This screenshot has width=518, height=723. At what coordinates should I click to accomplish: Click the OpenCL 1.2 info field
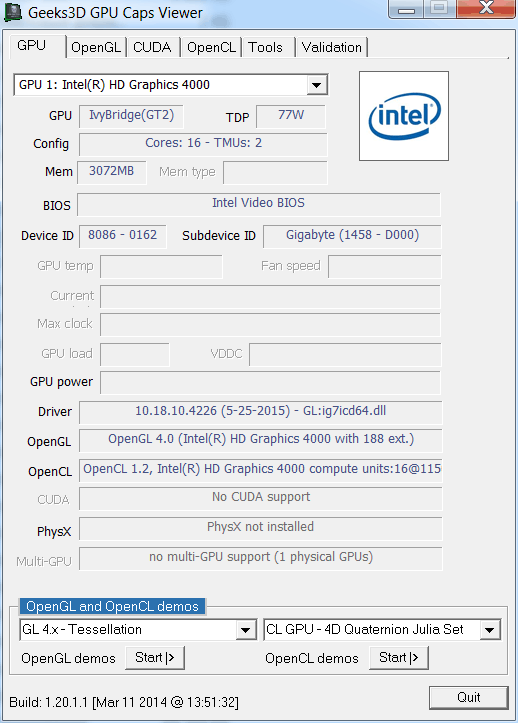[x=261, y=470]
